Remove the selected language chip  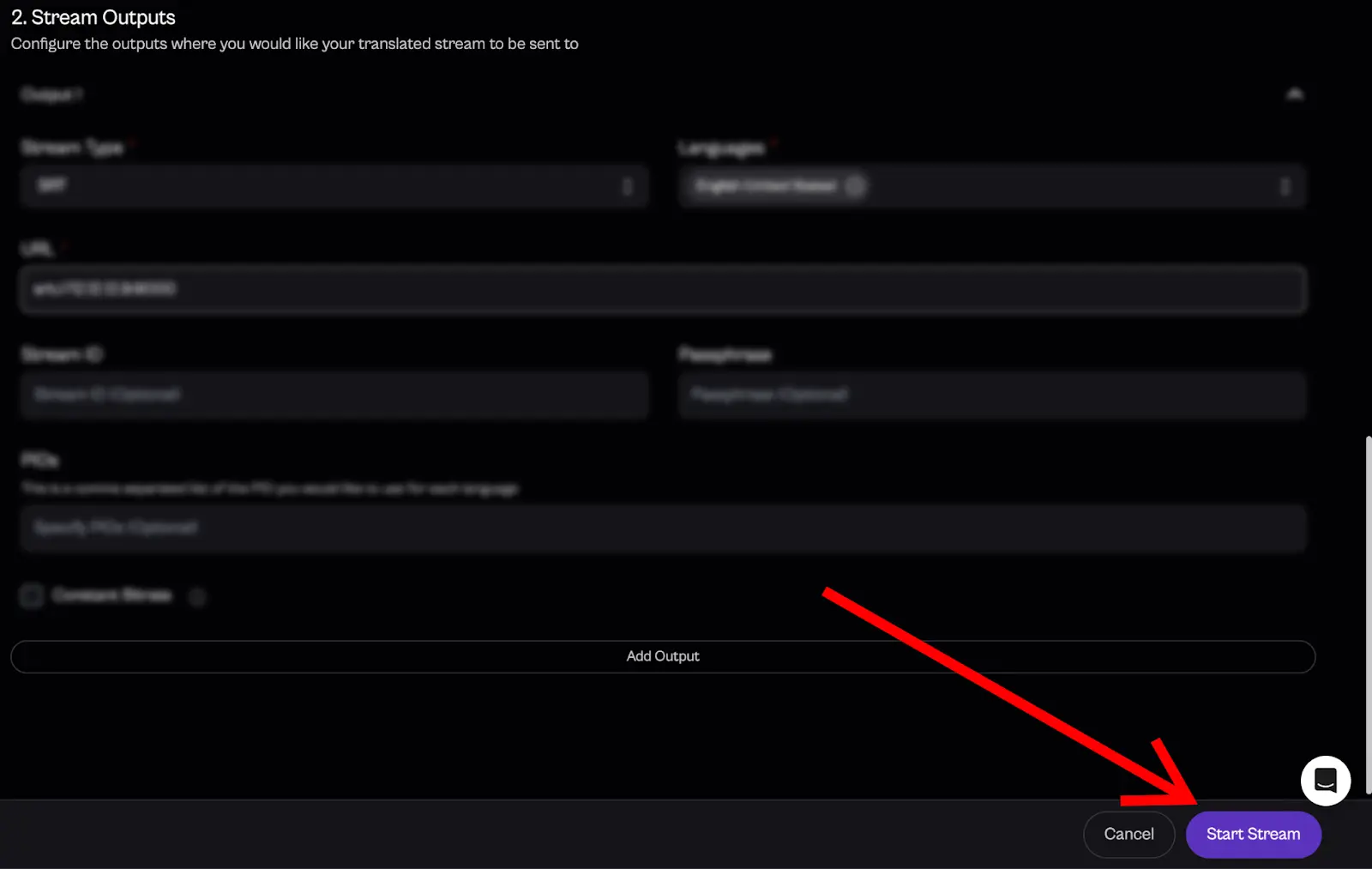pyautogui.click(x=855, y=186)
